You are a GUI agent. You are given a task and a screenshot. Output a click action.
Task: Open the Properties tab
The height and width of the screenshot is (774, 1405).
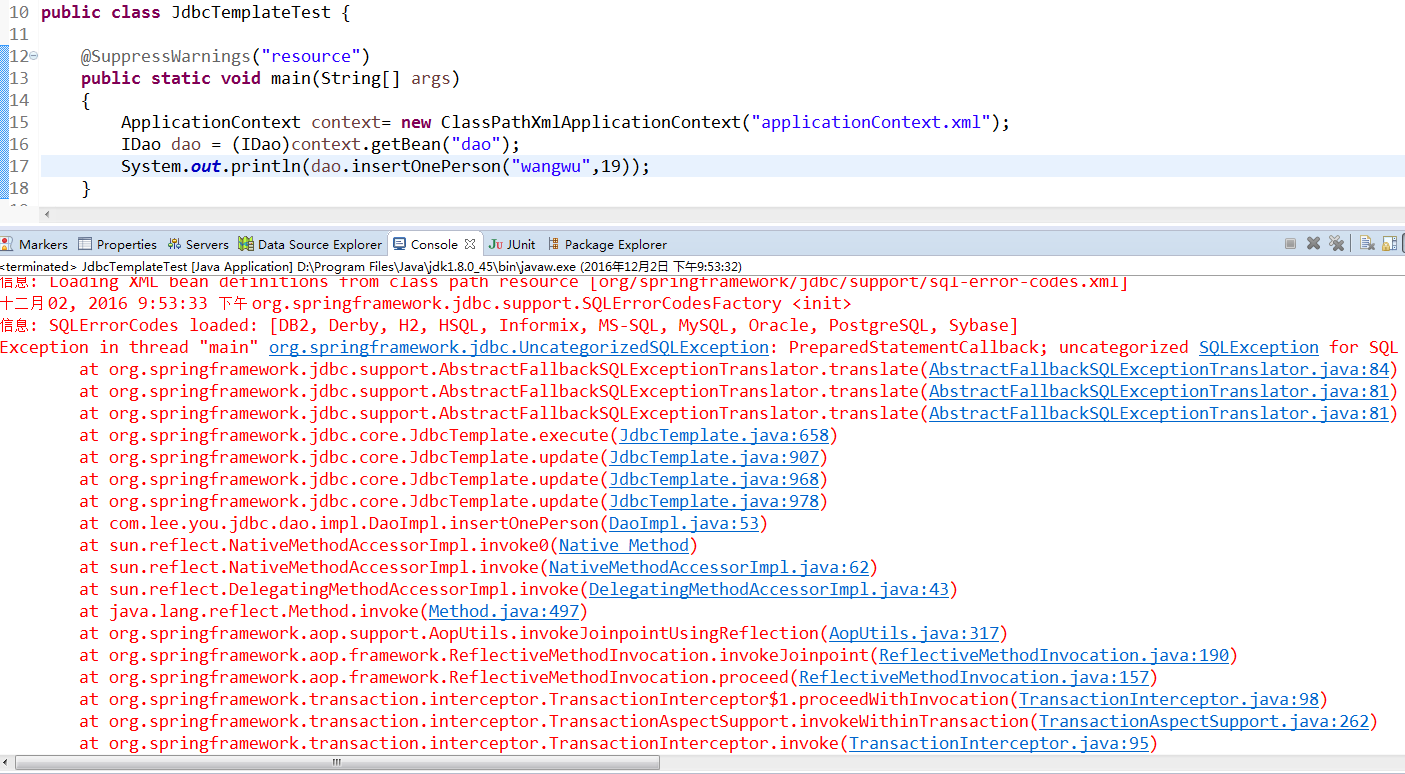pyautogui.click(x=117, y=244)
